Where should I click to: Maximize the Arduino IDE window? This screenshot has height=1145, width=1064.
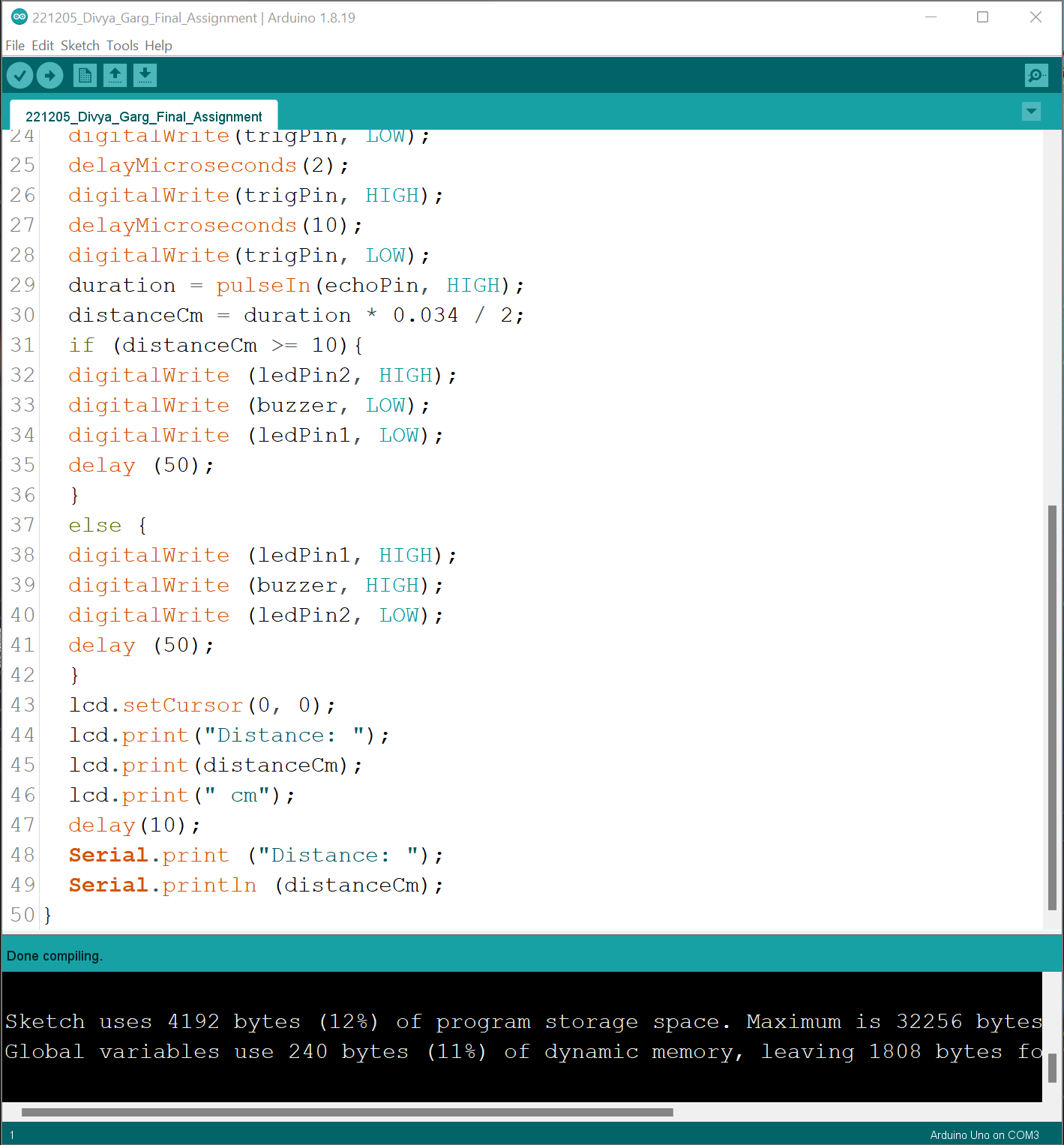982,17
